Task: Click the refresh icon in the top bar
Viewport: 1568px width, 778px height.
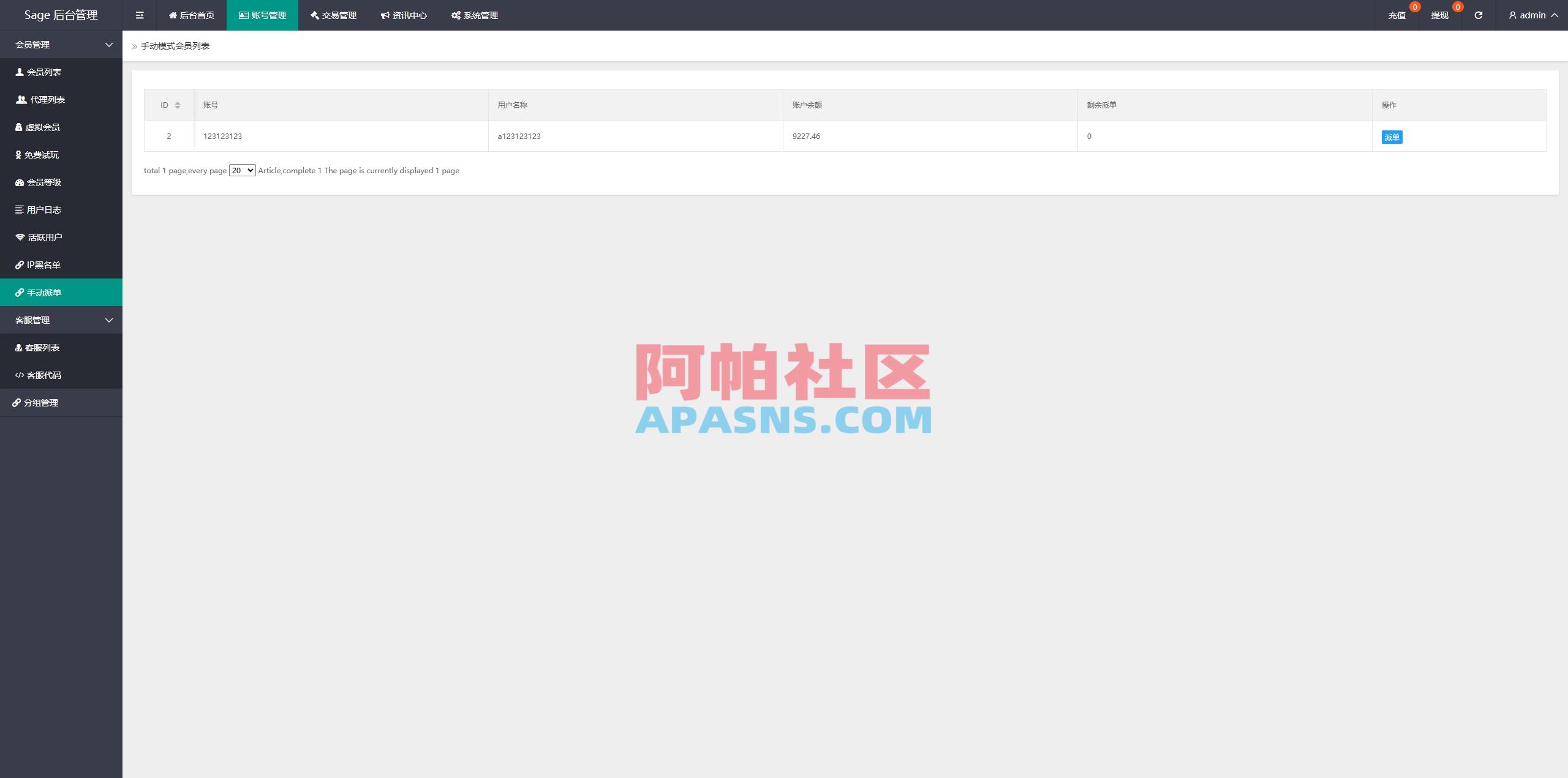Action: coord(1478,15)
